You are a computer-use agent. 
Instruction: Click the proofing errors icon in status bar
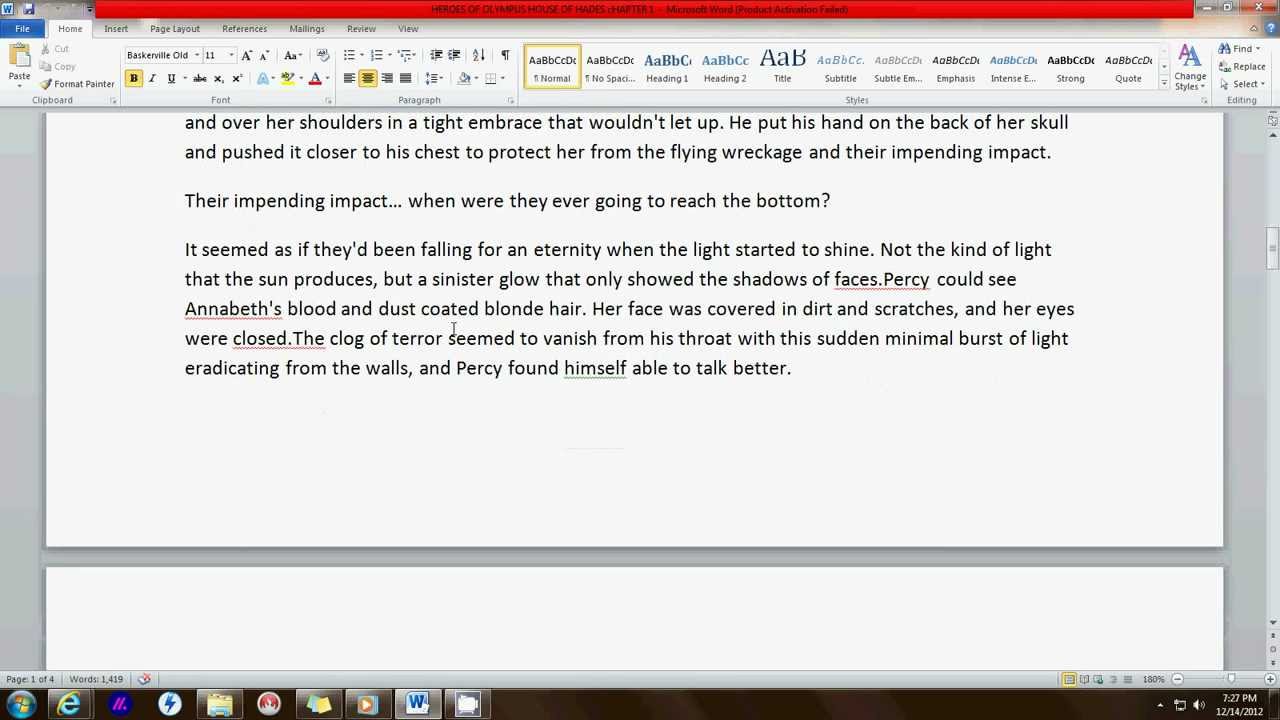(144, 679)
